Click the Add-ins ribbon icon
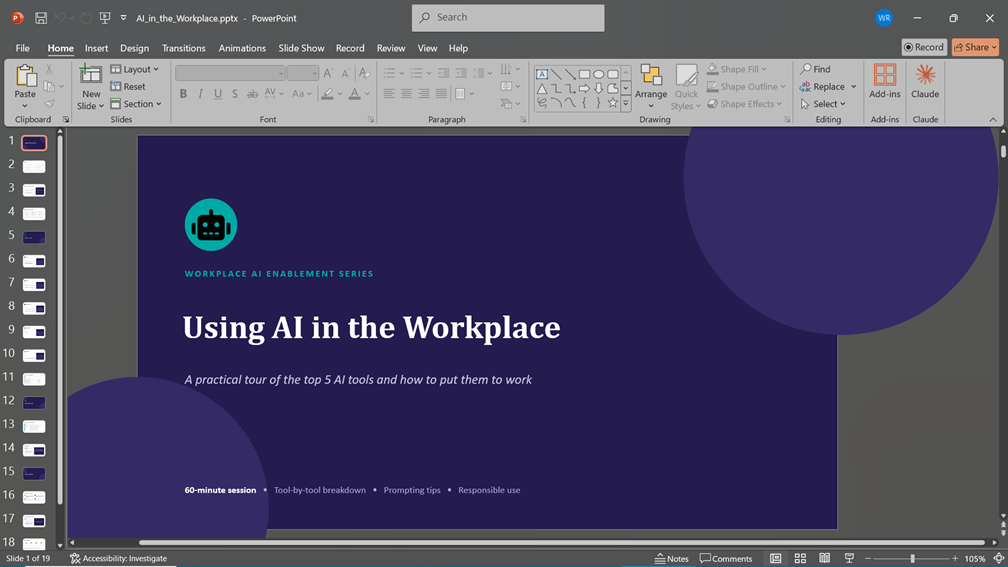The height and width of the screenshot is (567, 1008). point(885,82)
